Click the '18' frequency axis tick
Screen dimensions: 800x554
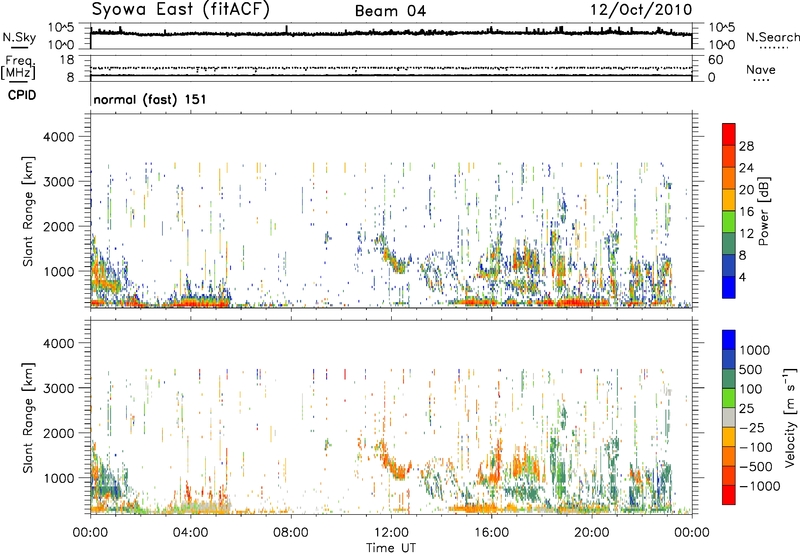pyautogui.click(x=66, y=60)
